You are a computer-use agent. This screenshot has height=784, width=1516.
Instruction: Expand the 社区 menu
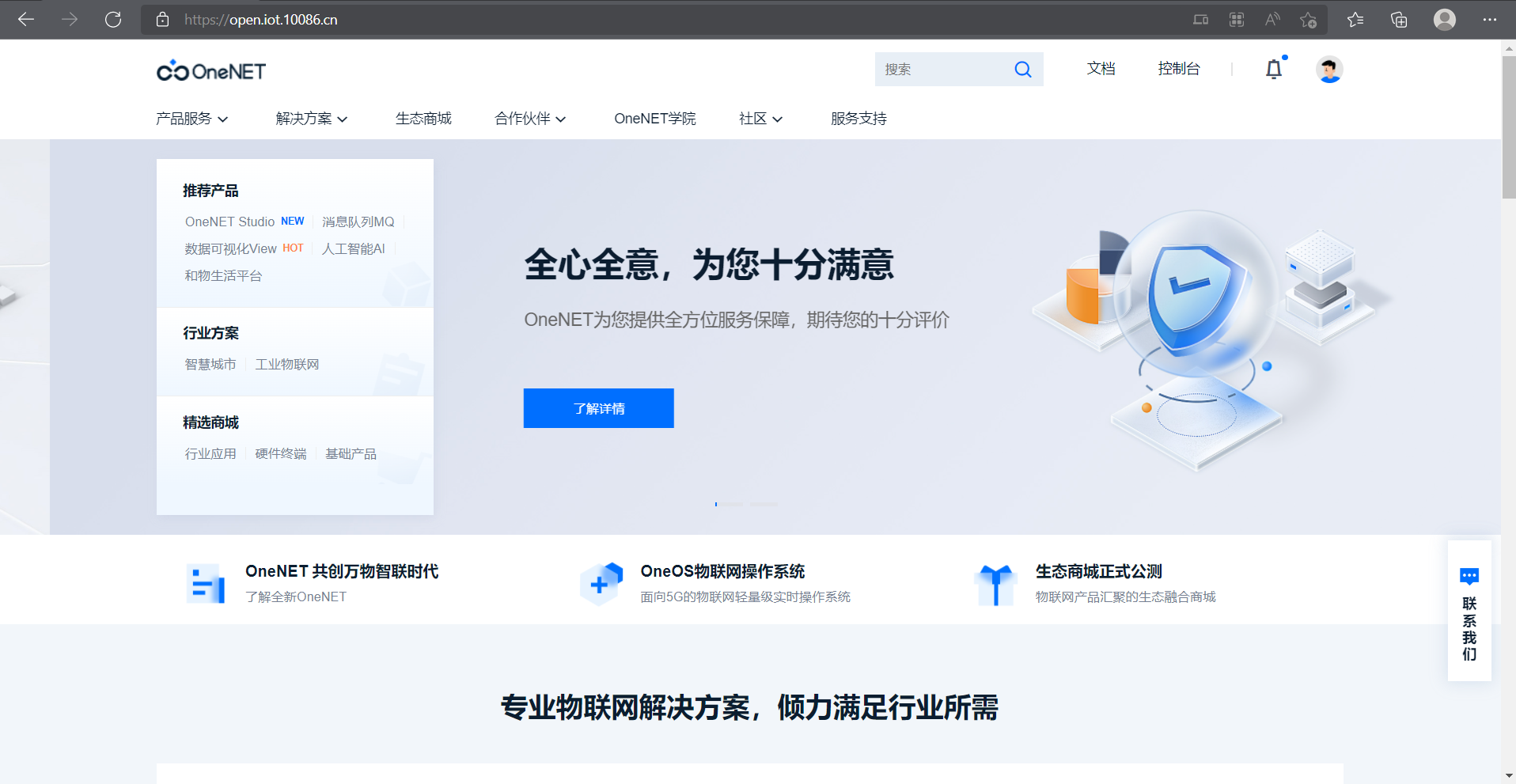click(760, 119)
